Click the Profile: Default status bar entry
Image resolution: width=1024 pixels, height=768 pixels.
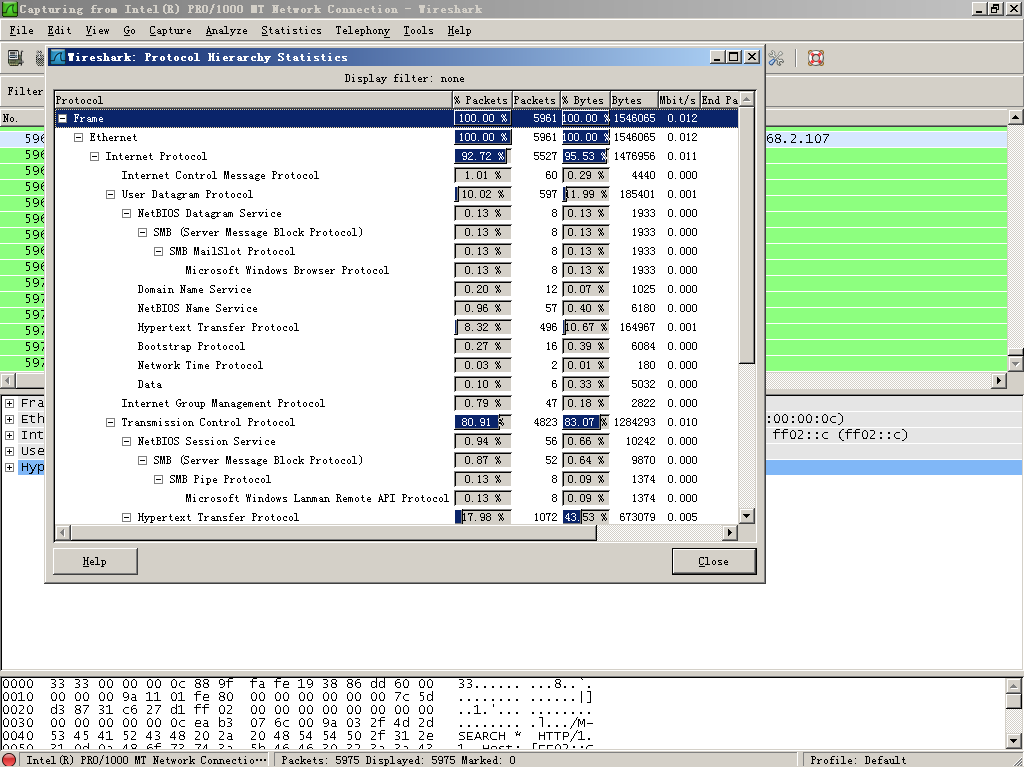pyautogui.click(x=858, y=760)
